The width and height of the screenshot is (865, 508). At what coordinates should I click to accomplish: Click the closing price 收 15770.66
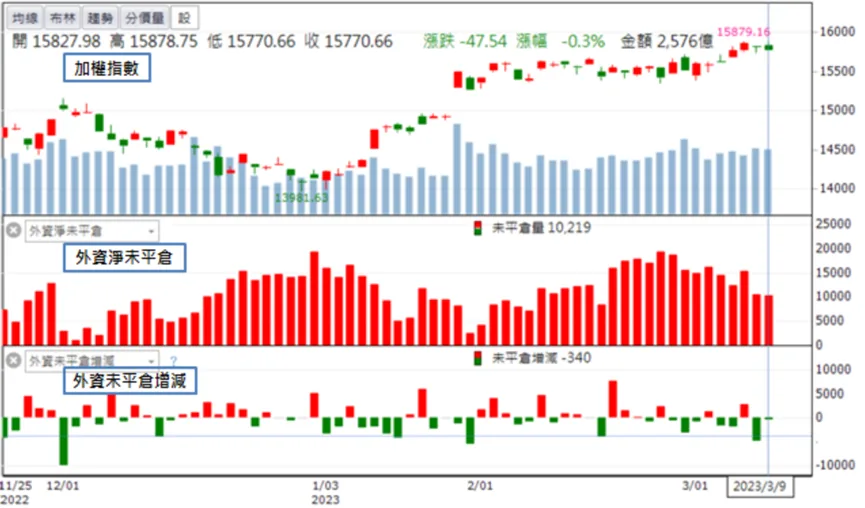coord(349,41)
